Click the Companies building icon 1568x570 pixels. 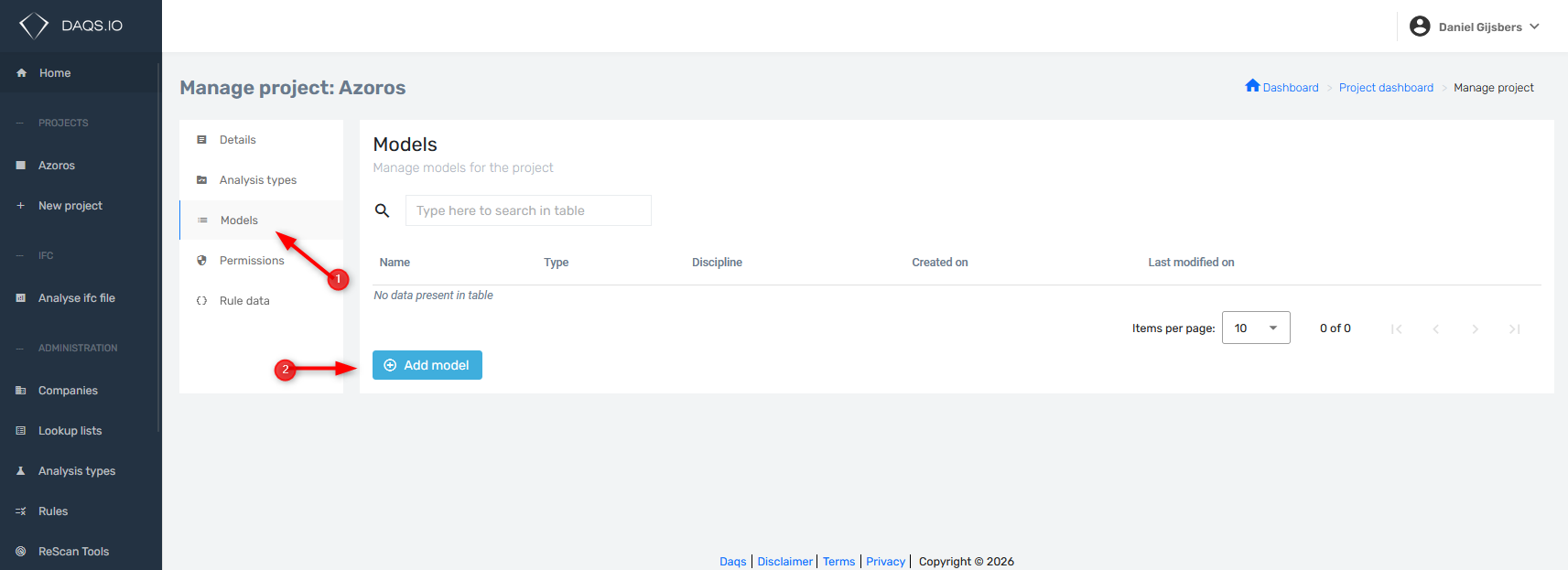click(20, 391)
